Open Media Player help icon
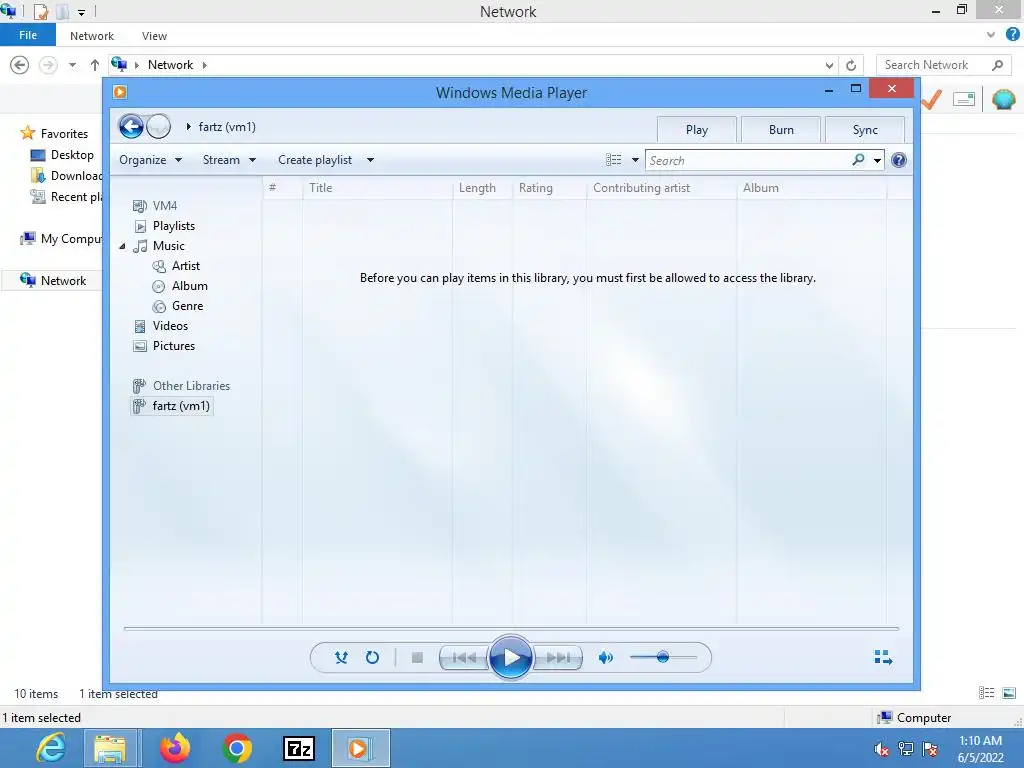The height and width of the screenshot is (768, 1024). (x=899, y=160)
